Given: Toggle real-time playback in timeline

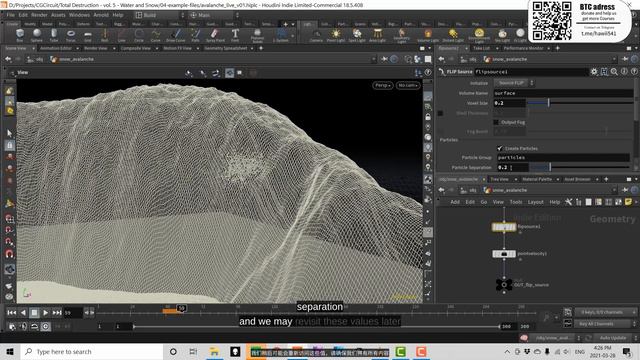Looking at the screenshot, I should coord(45,327).
